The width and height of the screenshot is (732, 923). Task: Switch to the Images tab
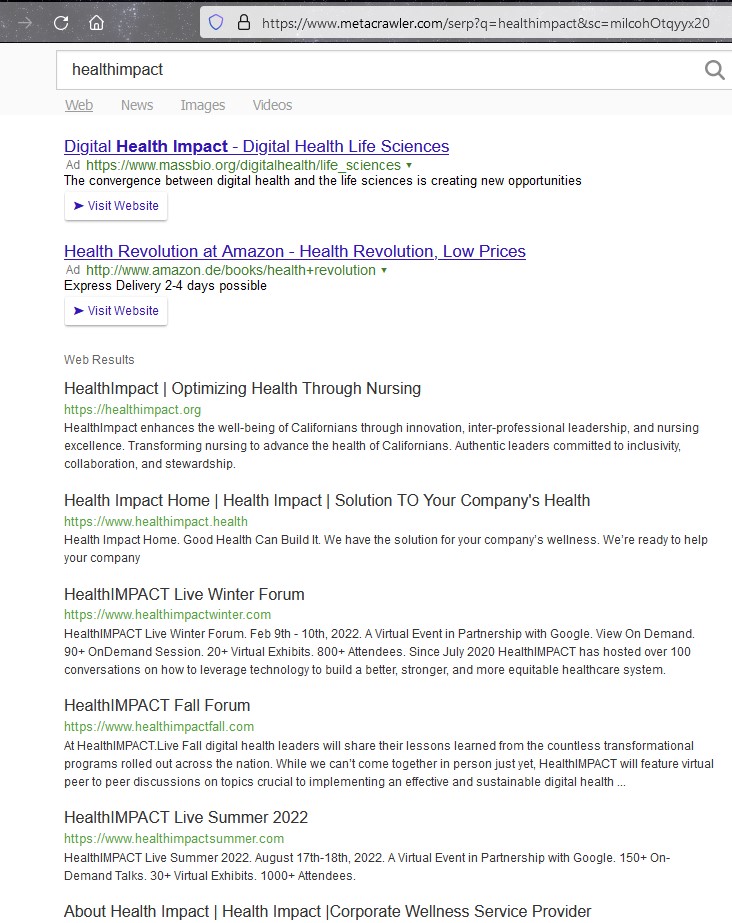(202, 105)
